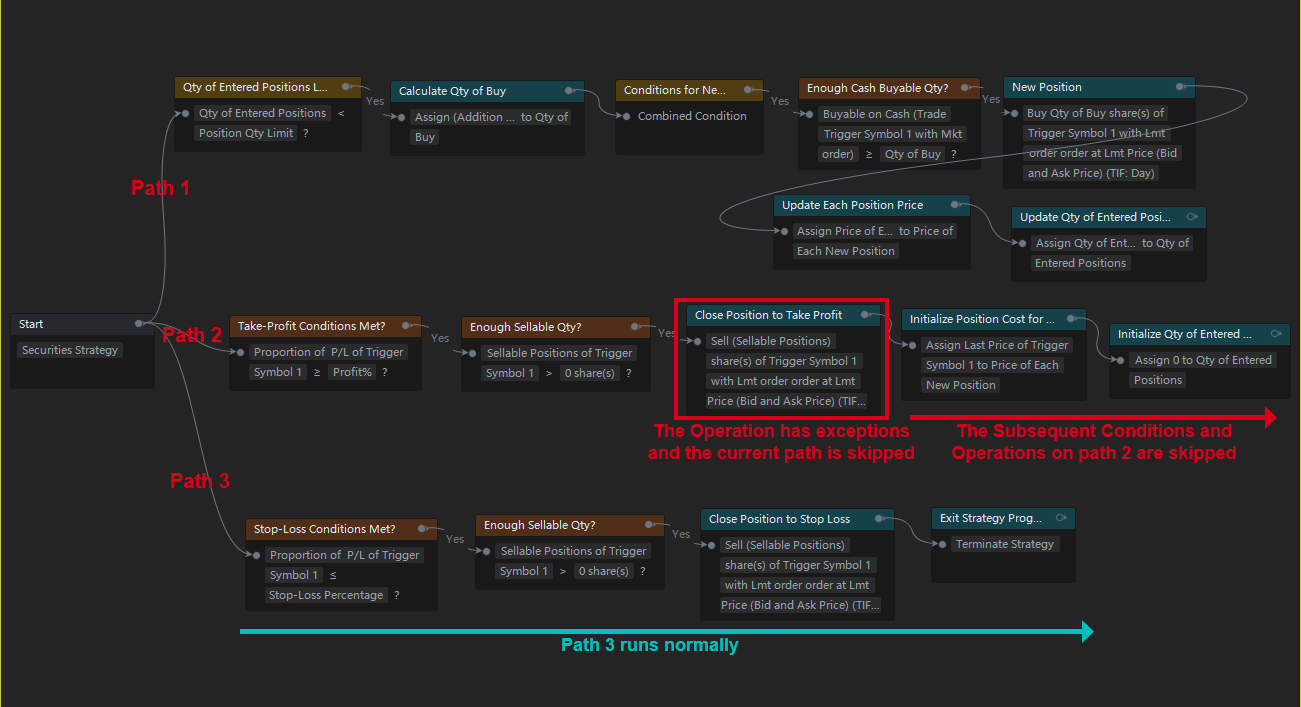Click input port of Update Each Position Price row
The image size is (1301, 707).
pyautogui.click(x=783, y=231)
